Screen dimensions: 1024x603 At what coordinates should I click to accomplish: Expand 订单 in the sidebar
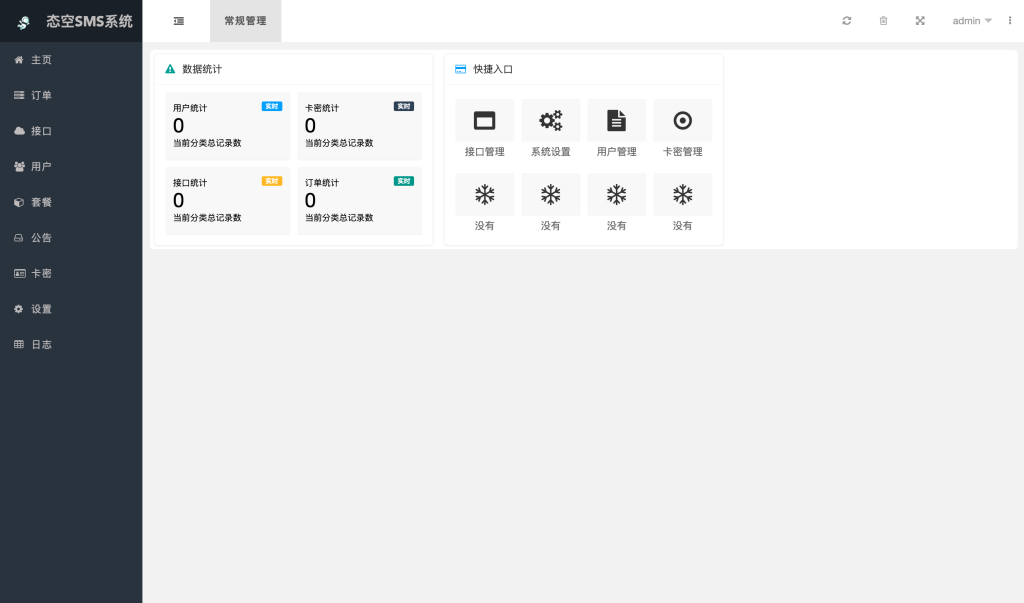click(41, 95)
